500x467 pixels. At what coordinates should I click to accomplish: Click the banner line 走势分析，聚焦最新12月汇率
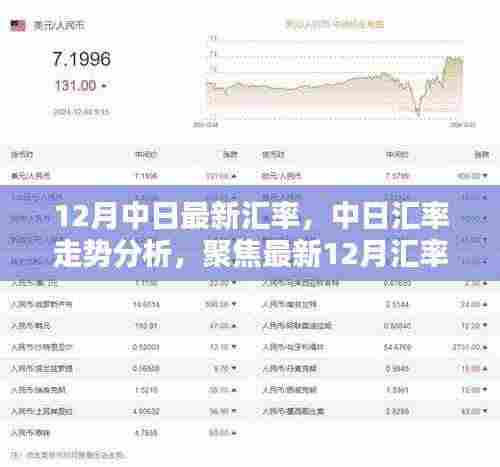(251, 255)
